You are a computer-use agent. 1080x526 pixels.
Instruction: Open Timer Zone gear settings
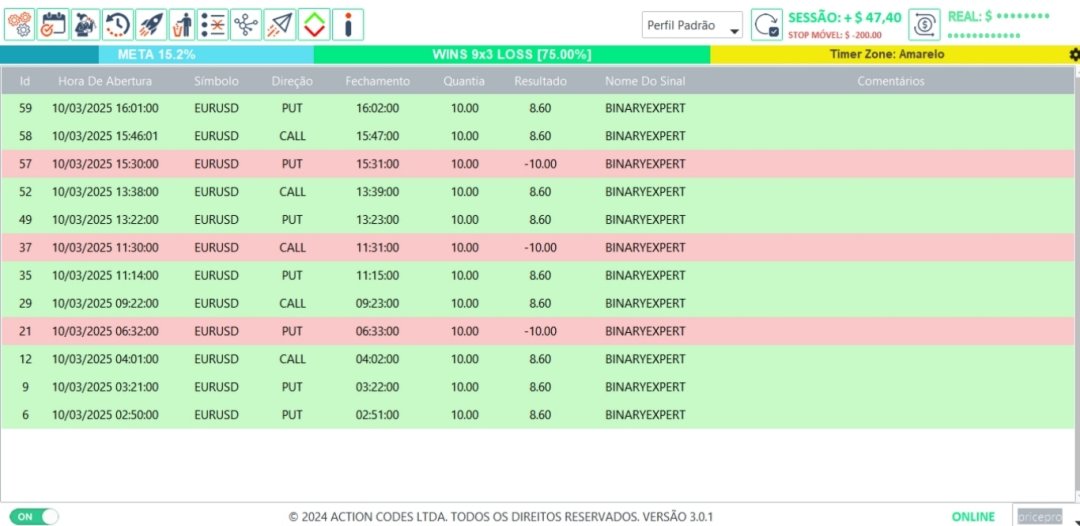1074,54
